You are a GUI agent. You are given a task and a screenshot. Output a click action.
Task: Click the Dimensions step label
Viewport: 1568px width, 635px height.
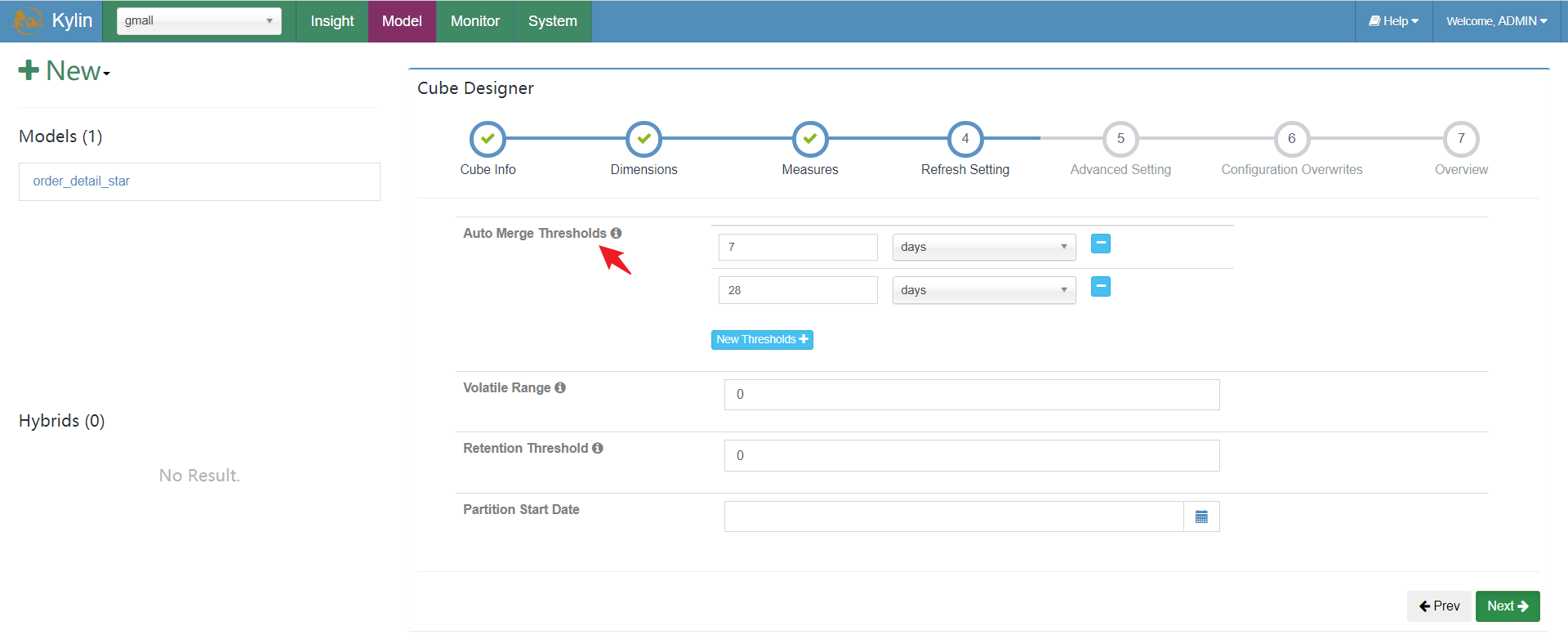click(x=644, y=169)
